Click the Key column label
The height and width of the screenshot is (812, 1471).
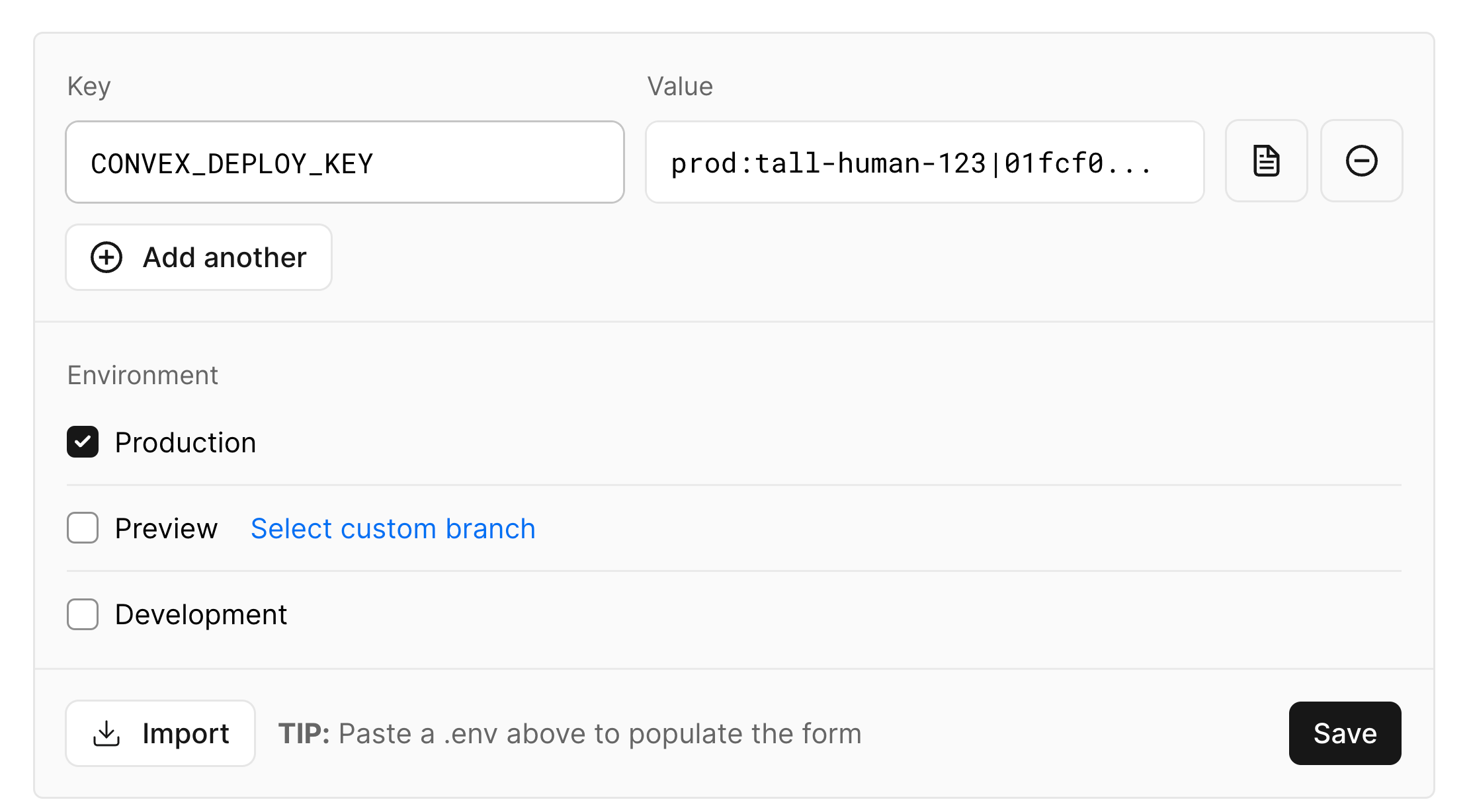89,87
